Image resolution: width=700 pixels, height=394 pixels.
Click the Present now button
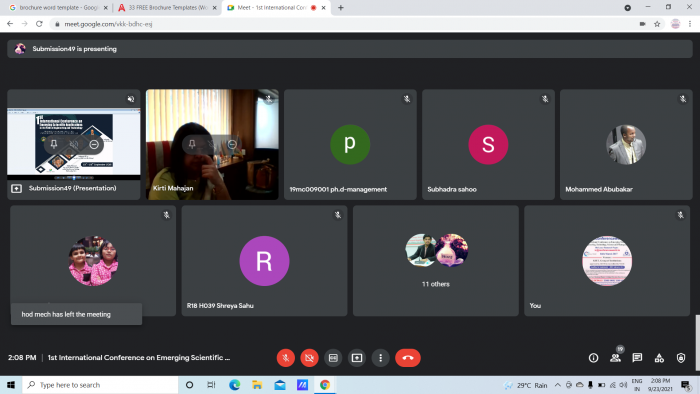coord(357,358)
